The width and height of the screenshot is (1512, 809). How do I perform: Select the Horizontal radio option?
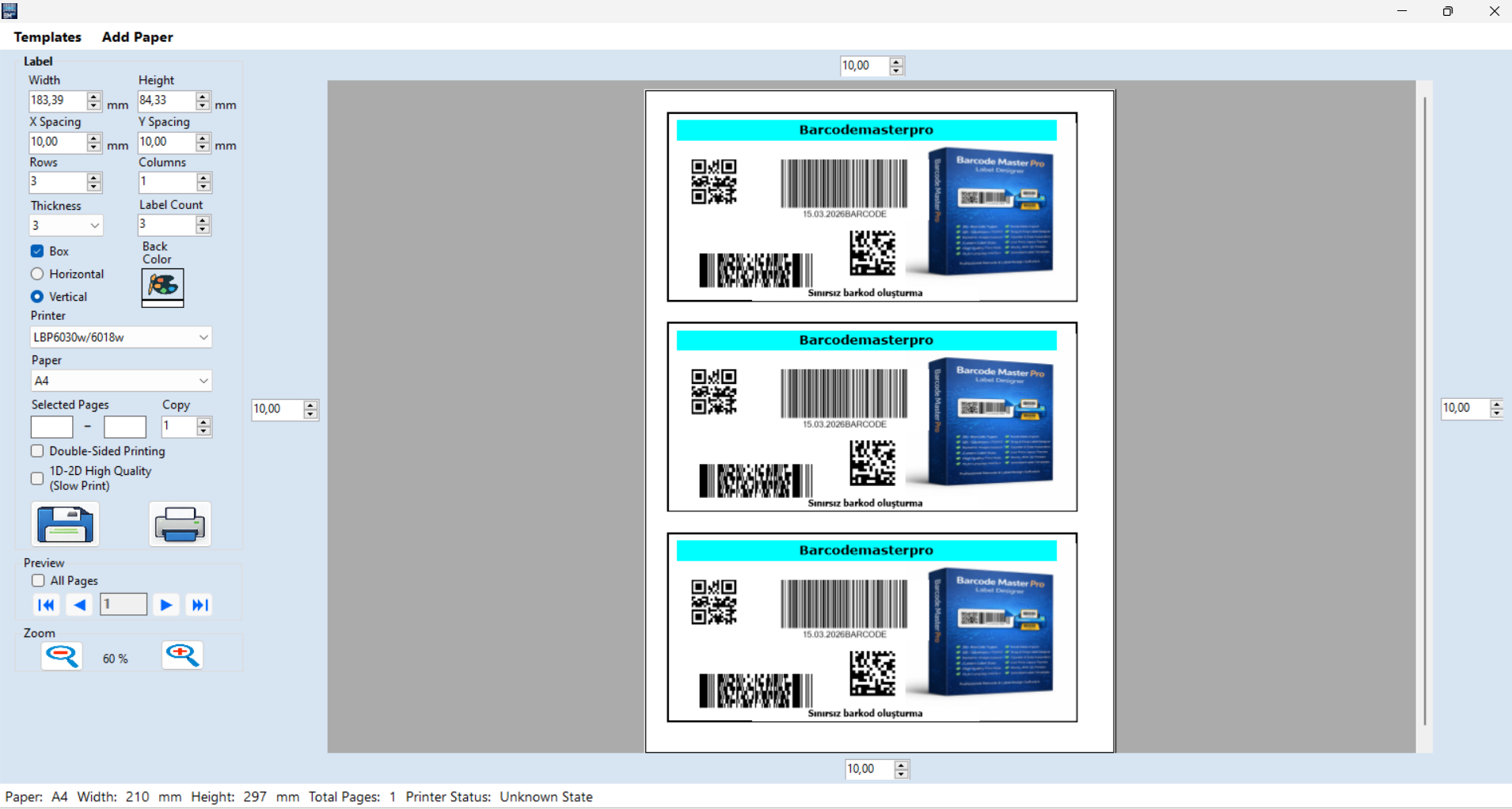click(37, 274)
